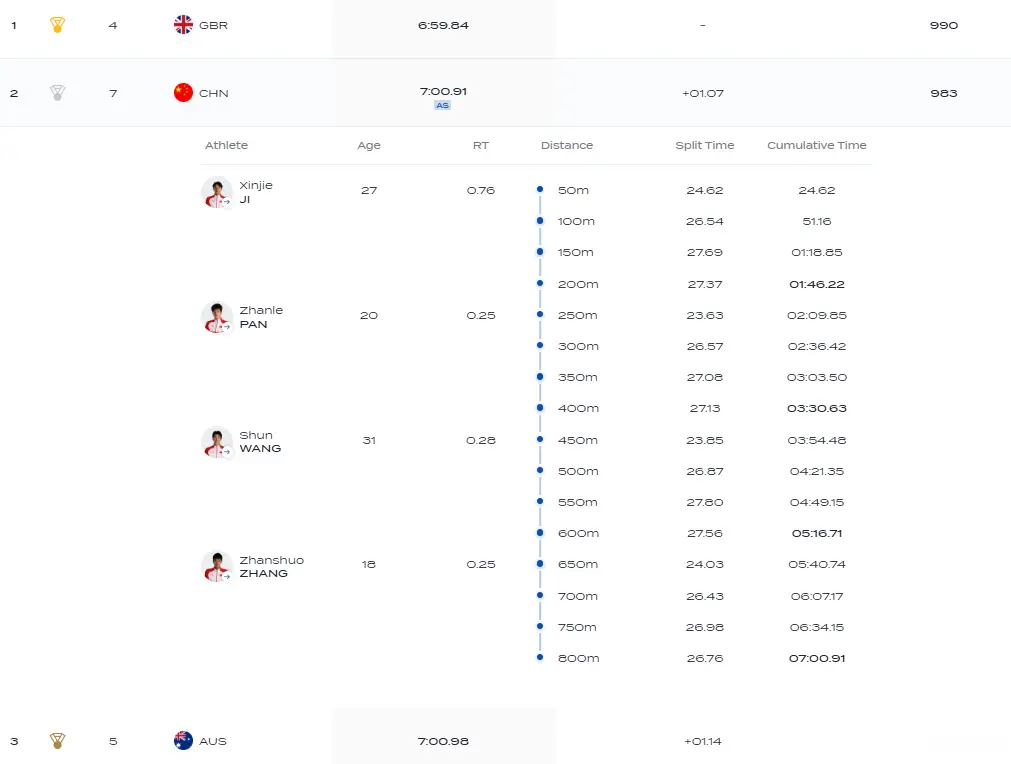The height and width of the screenshot is (764, 1011).
Task: Open Shun WANG's athlete photo
Action: (217, 442)
